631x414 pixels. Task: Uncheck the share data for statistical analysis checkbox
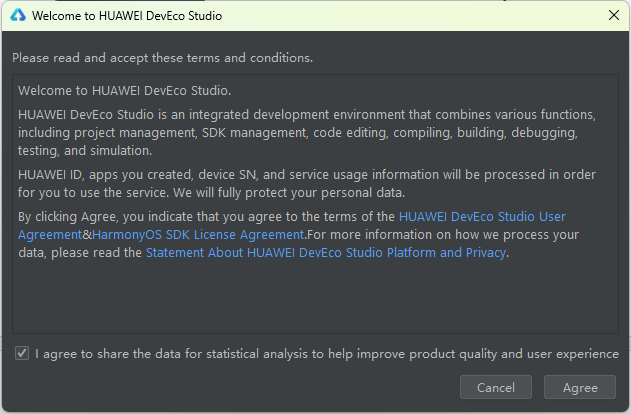pyautogui.click(x=22, y=354)
